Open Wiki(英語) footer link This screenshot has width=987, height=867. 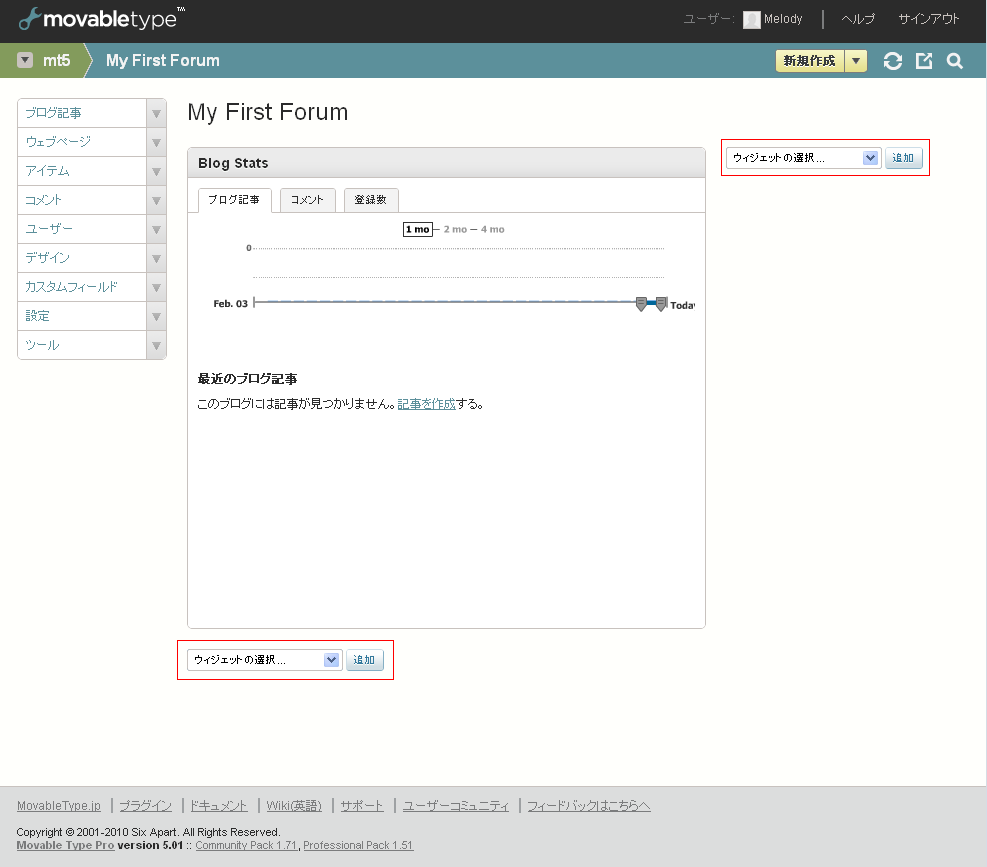tap(294, 806)
